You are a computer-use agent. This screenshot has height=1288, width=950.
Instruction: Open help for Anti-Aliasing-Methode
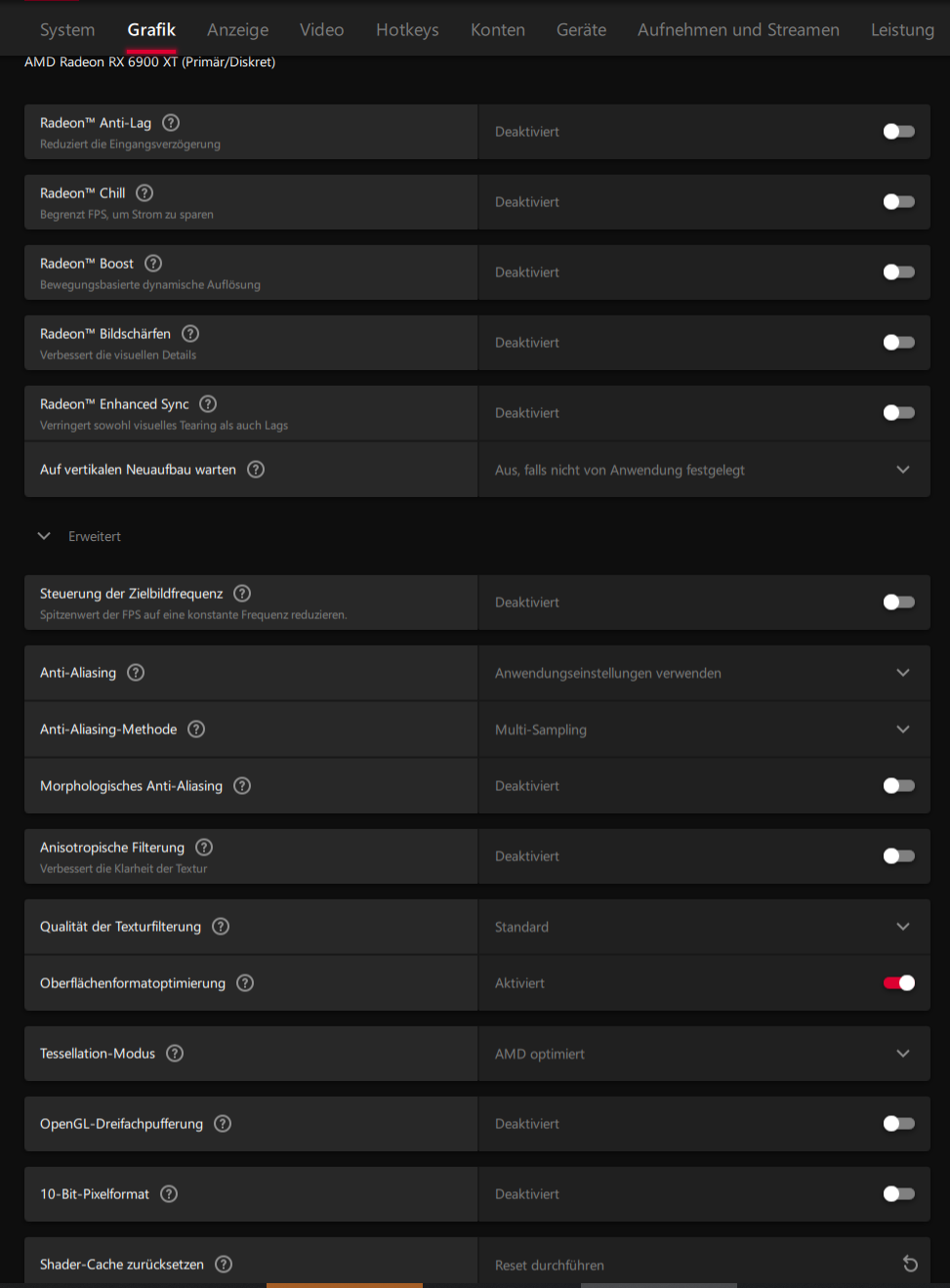[196, 729]
